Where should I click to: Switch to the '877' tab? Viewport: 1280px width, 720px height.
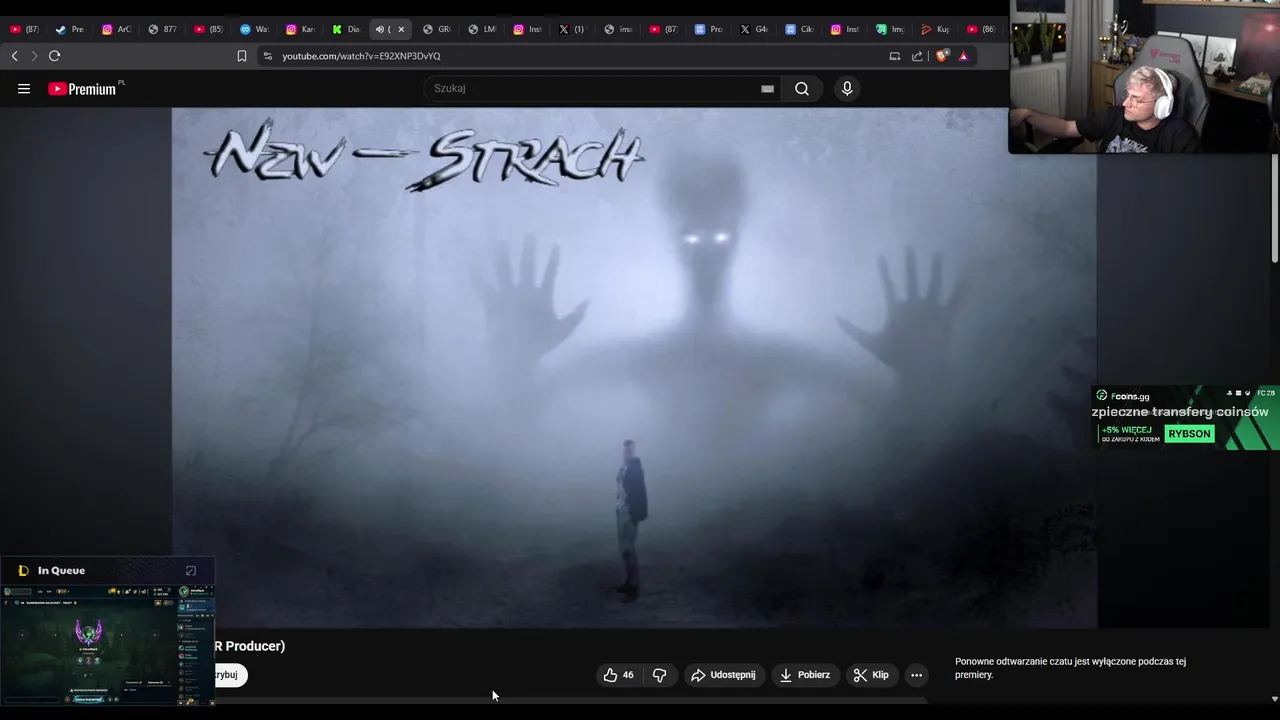click(x=162, y=29)
